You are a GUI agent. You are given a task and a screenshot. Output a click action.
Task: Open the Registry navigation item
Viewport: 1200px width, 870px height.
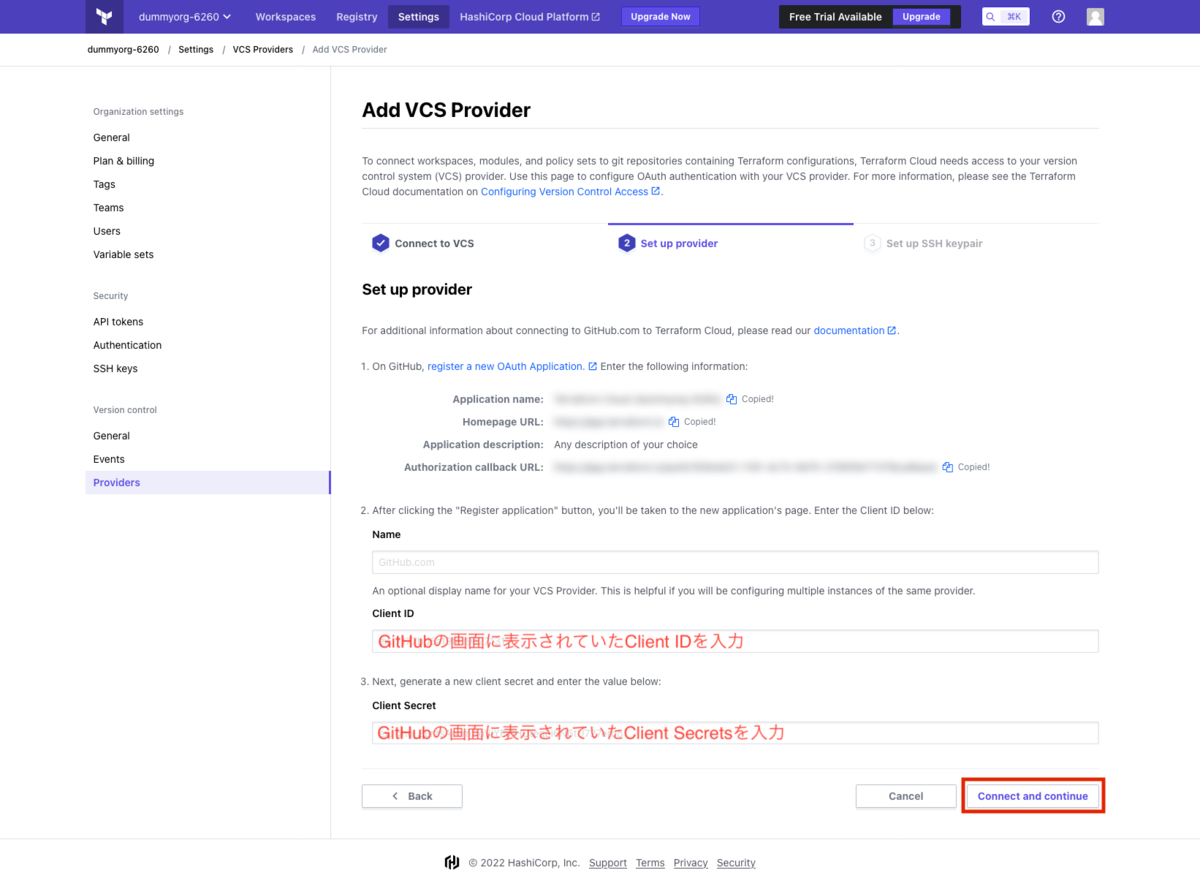click(x=357, y=17)
